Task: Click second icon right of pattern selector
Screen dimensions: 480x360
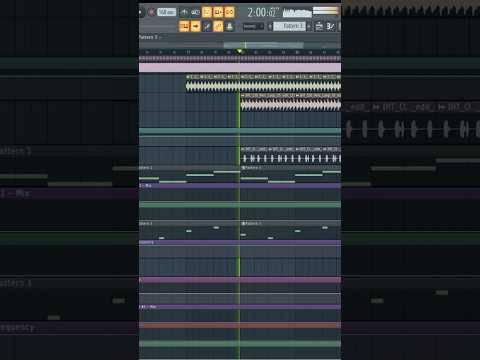Action: [330, 26]
